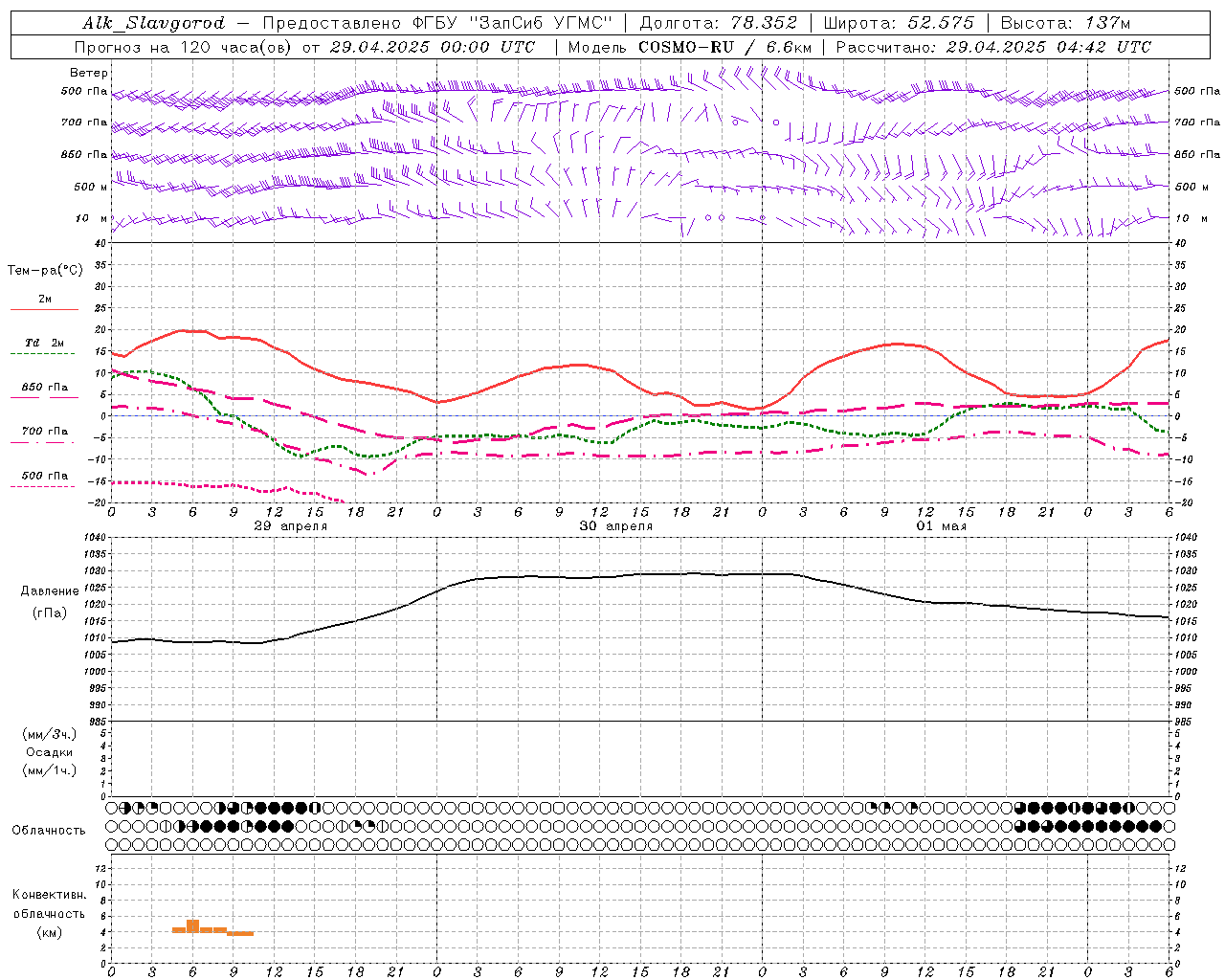Click the '(мм/3ч.)' precipitation unit label
Screen dimensions: 1225x980
[x=50, y=734]
